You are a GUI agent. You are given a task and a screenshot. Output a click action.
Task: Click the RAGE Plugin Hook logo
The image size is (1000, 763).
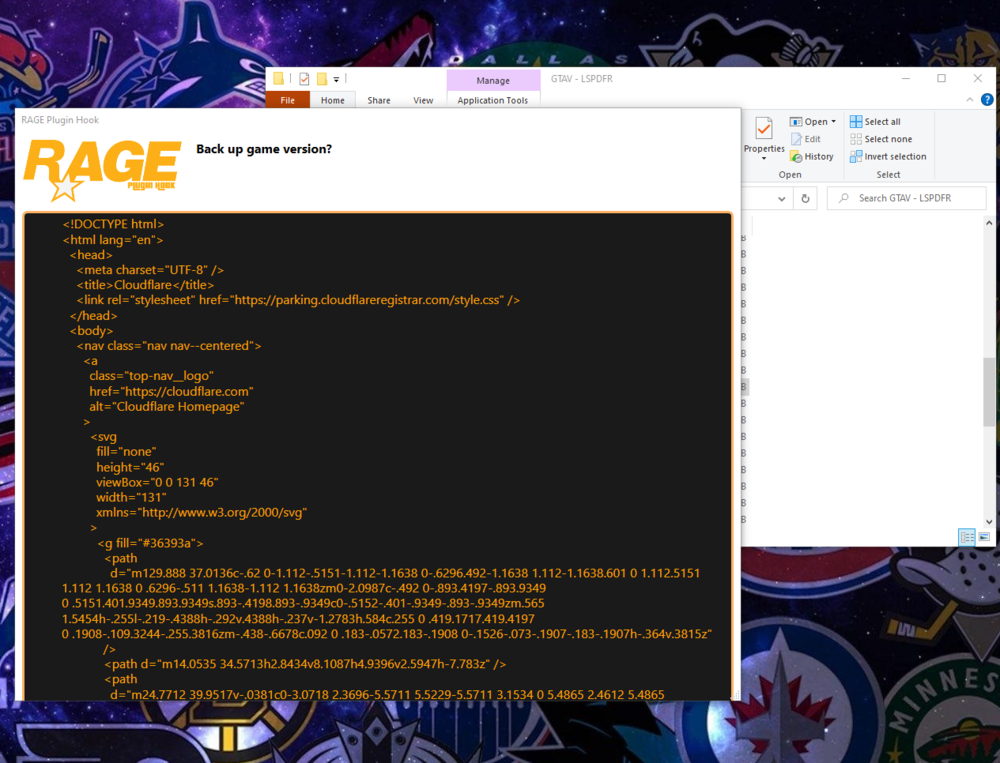[100, 165]
